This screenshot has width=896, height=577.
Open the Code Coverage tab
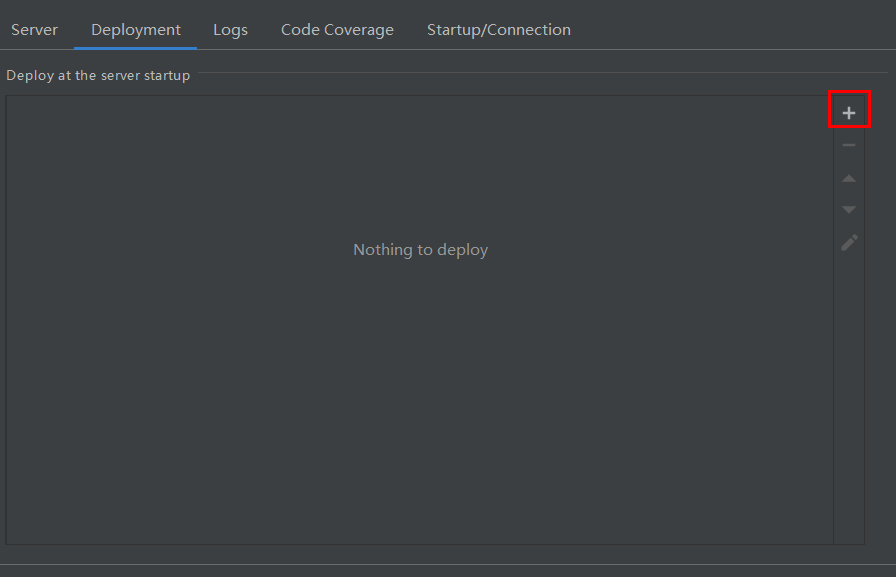[x=337, y=30]
